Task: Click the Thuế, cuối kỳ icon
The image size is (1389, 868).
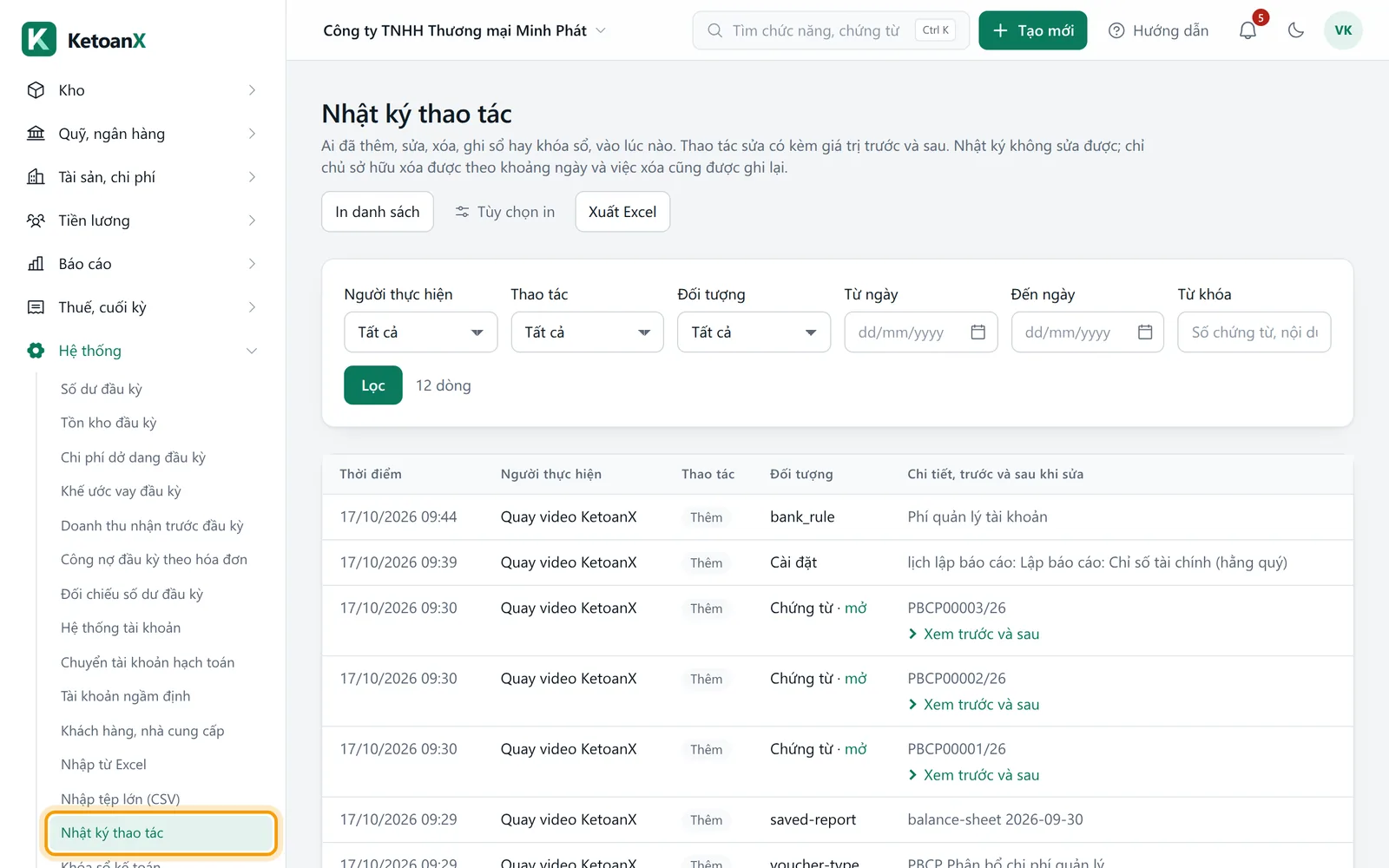Action: (x=36, y=307)
